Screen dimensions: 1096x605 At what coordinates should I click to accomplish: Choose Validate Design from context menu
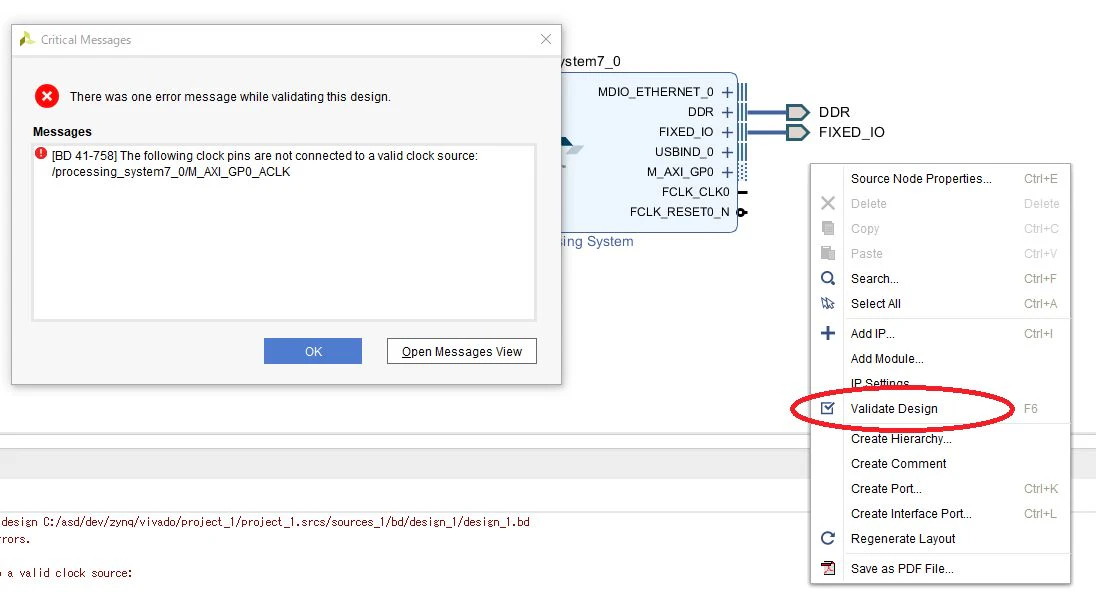click(940, 409)
